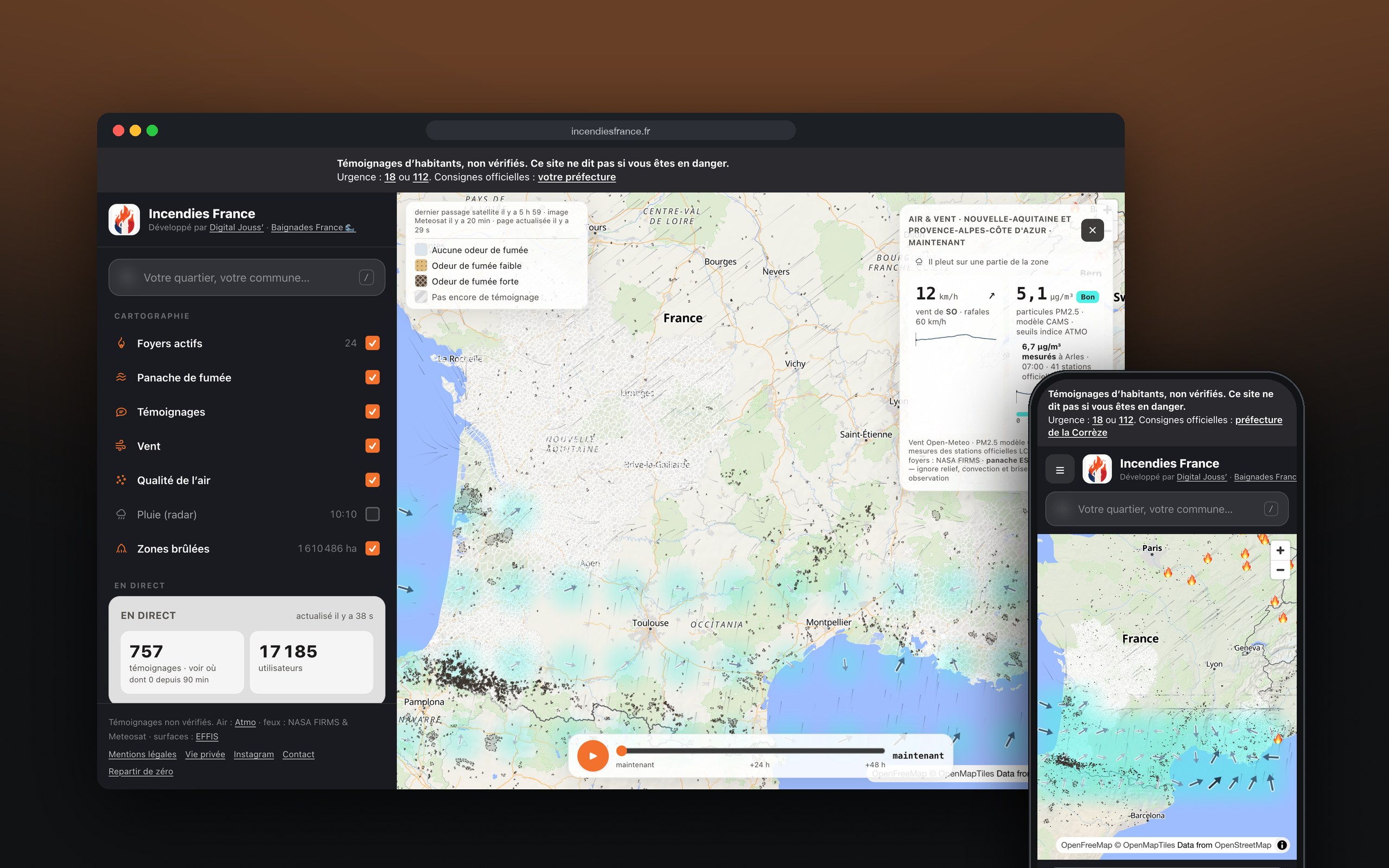Open Mentions légales
The height and width of the screenshot is (868, 1389).
[x=142, y=754]
